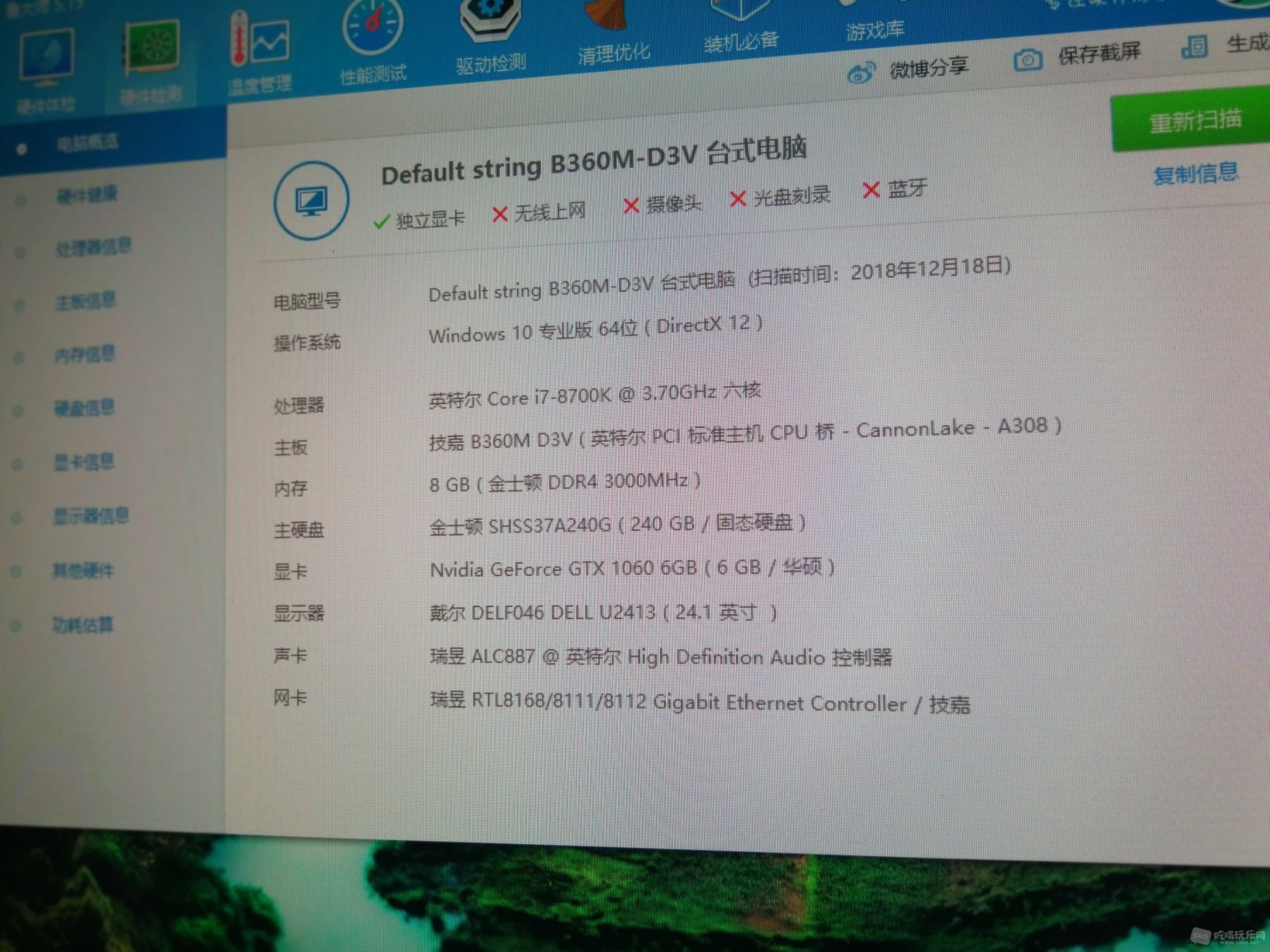The image size is (1270, 952).
Task: Click the 瑞昱 RTL8168 Gigabit Ethernet text
Action: [x=700, y=703]
